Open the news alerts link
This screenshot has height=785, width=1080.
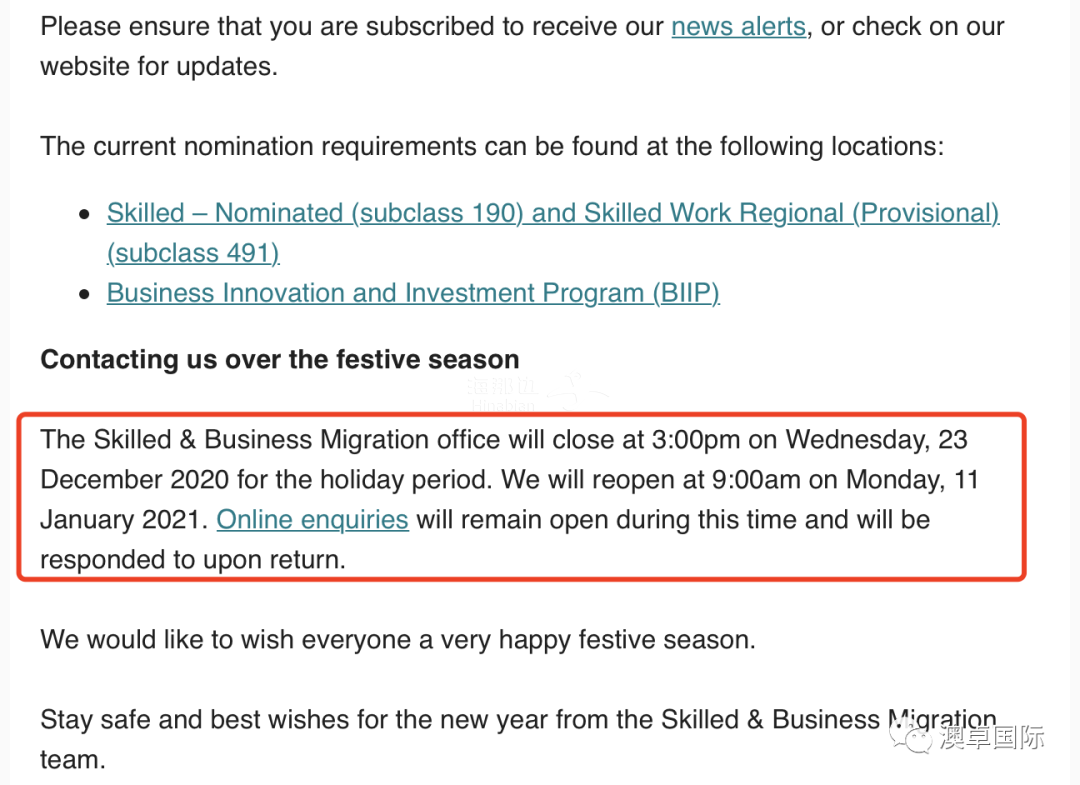pos(738,26)
